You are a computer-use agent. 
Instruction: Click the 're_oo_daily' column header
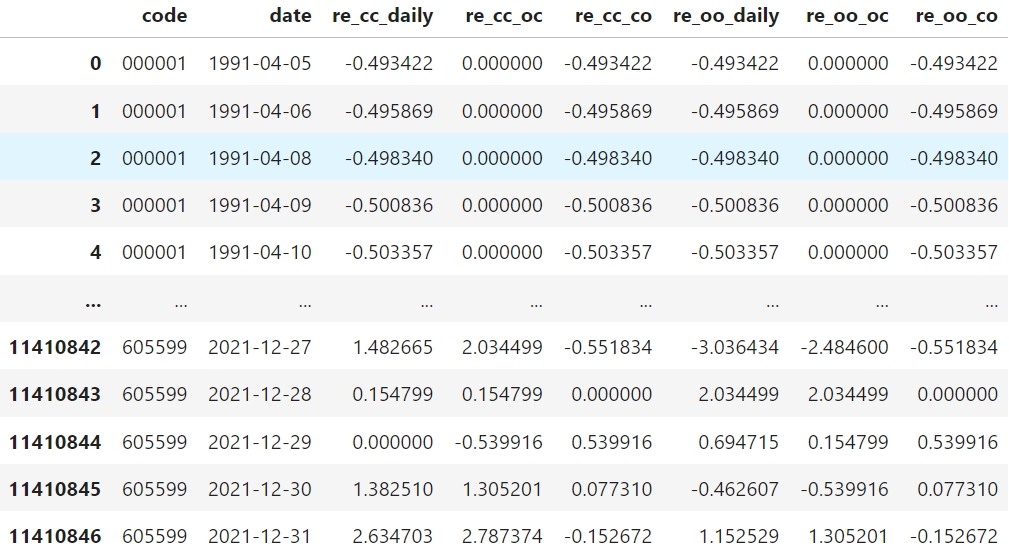click(x=725, y=17)
